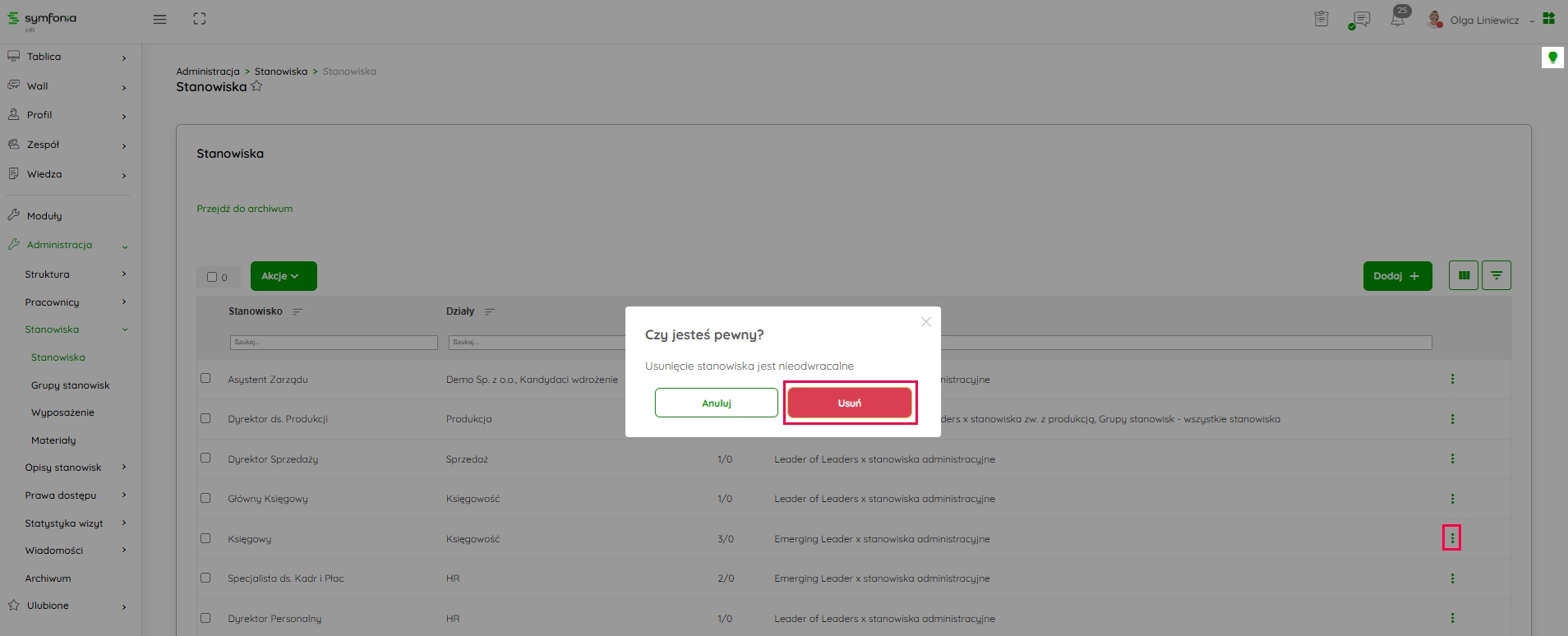Select the Dyrektor Personalny row checkbox
This screenshot has height=636, width=1568.
205,618
